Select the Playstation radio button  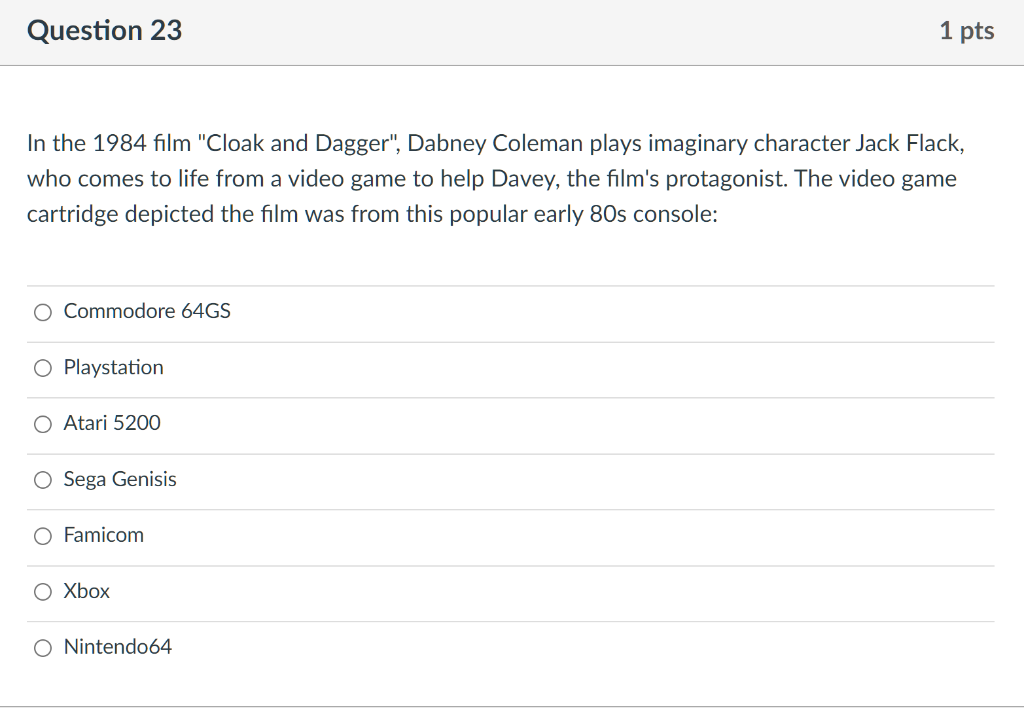[x=42, y=368]
